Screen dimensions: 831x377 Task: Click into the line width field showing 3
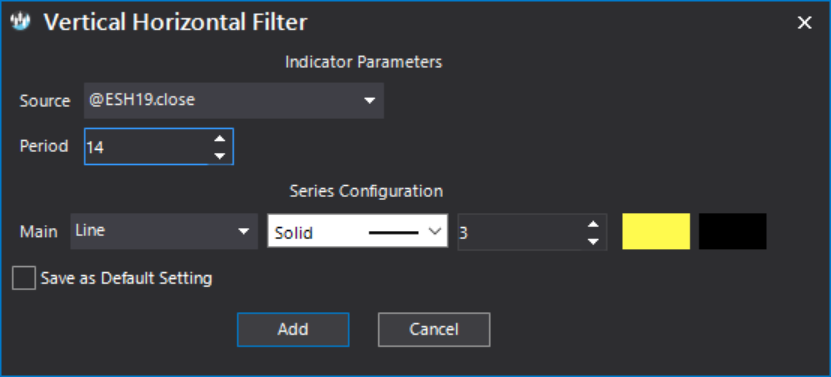tap(520, 232)
